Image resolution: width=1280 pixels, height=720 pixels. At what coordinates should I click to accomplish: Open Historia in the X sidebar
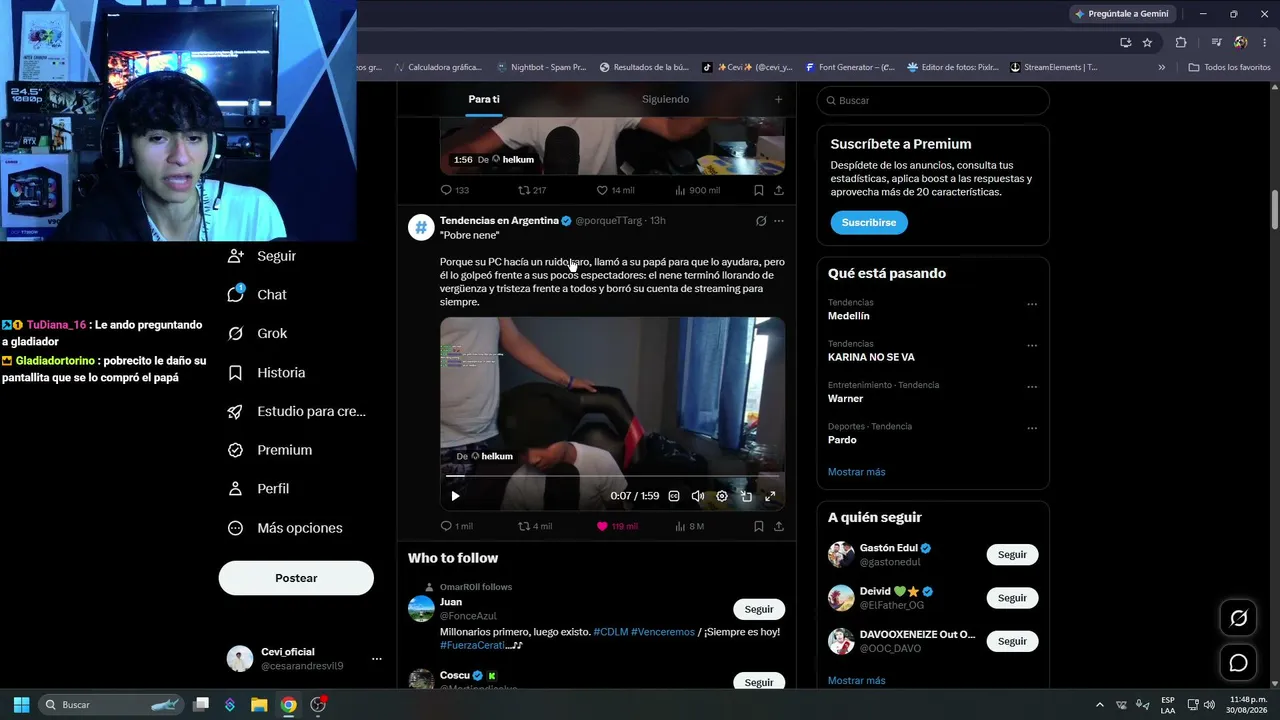tap(267, 373)
